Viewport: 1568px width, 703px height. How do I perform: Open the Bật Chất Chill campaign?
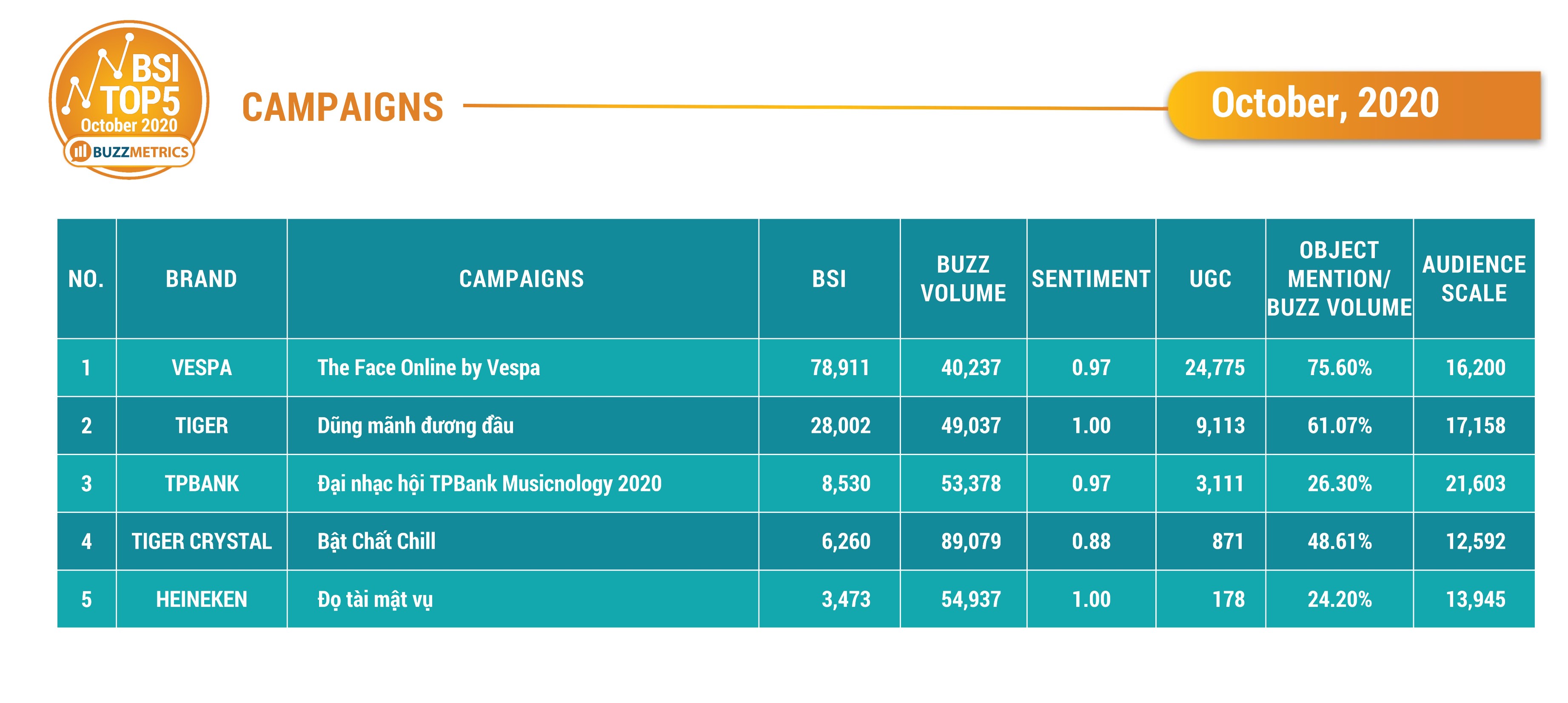click(x=376, y=541)
